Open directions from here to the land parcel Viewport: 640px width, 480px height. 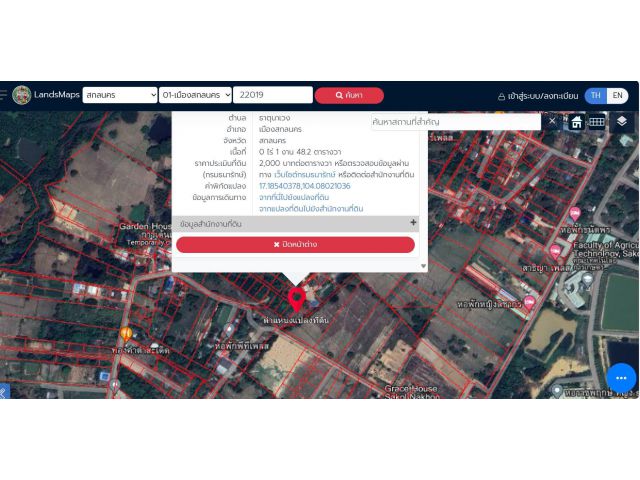click(294, 198)
